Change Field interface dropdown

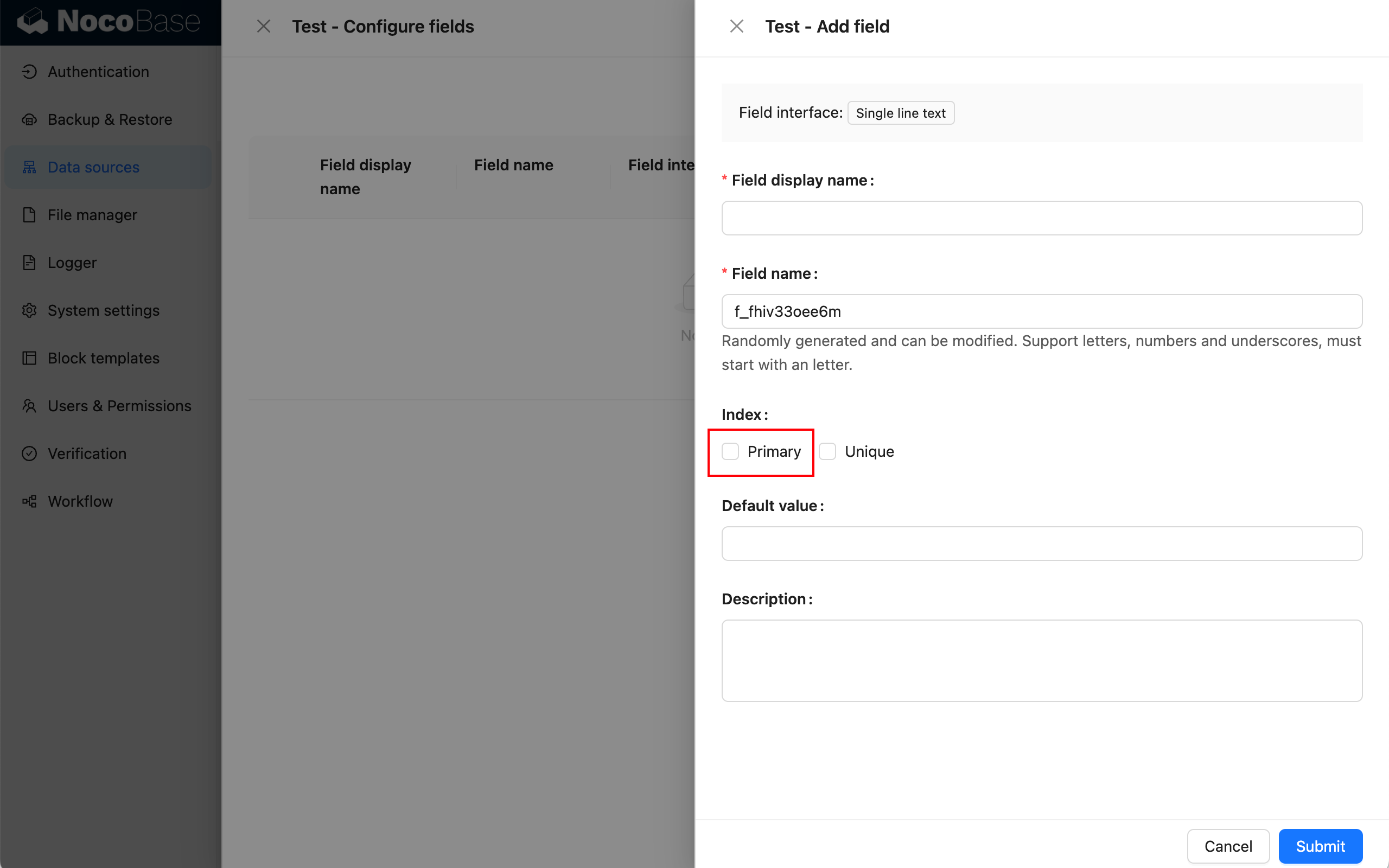(900, 112)
